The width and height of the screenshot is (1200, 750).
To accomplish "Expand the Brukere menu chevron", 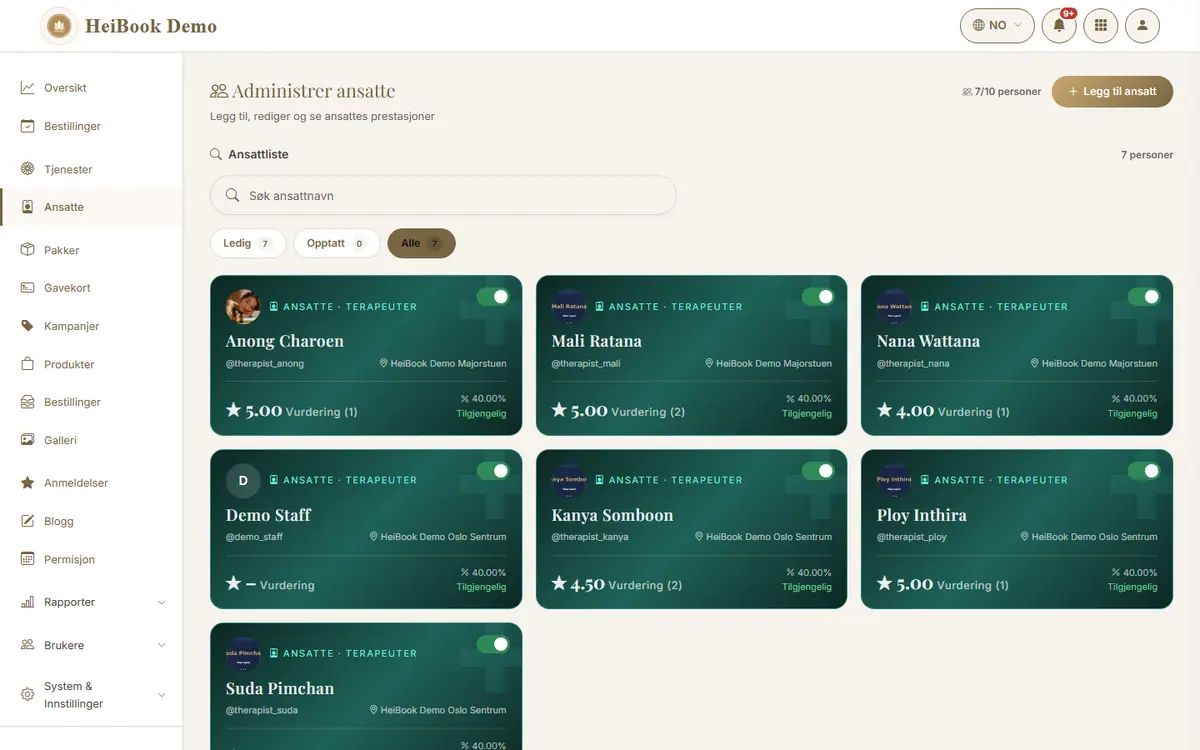I will click(162, 646).
